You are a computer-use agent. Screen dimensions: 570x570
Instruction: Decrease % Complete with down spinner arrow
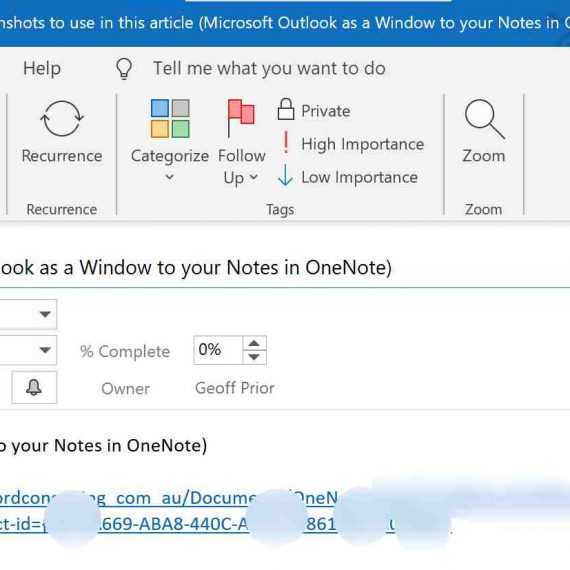tap(254, 357)
